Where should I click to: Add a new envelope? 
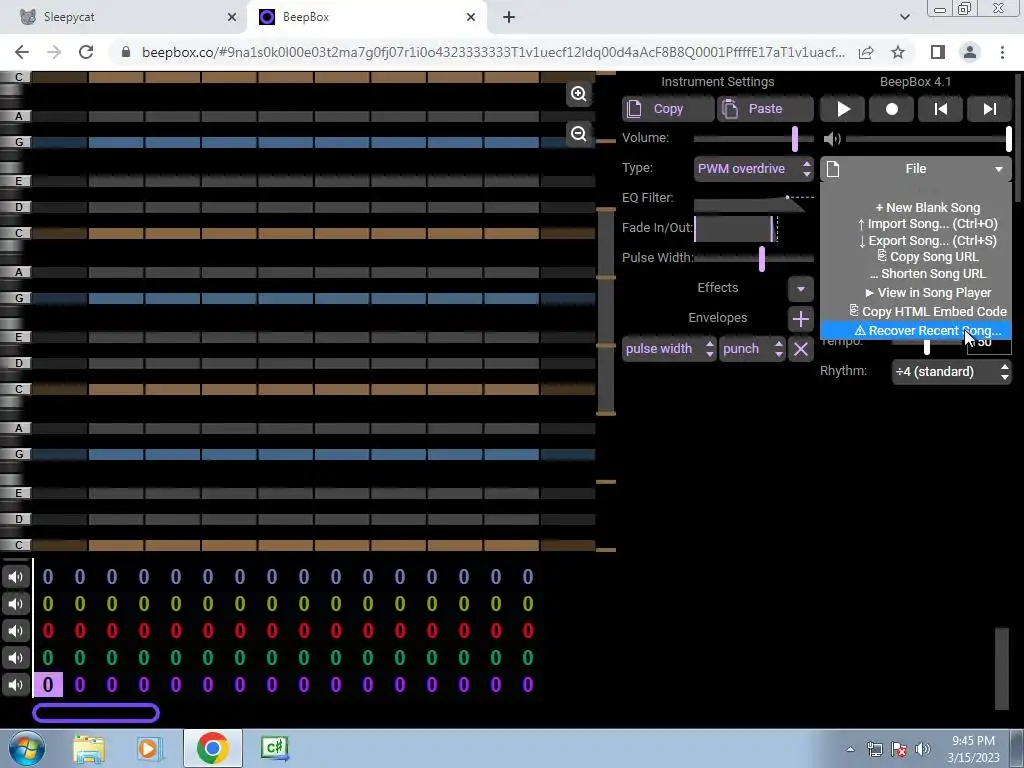coord(801,319)
